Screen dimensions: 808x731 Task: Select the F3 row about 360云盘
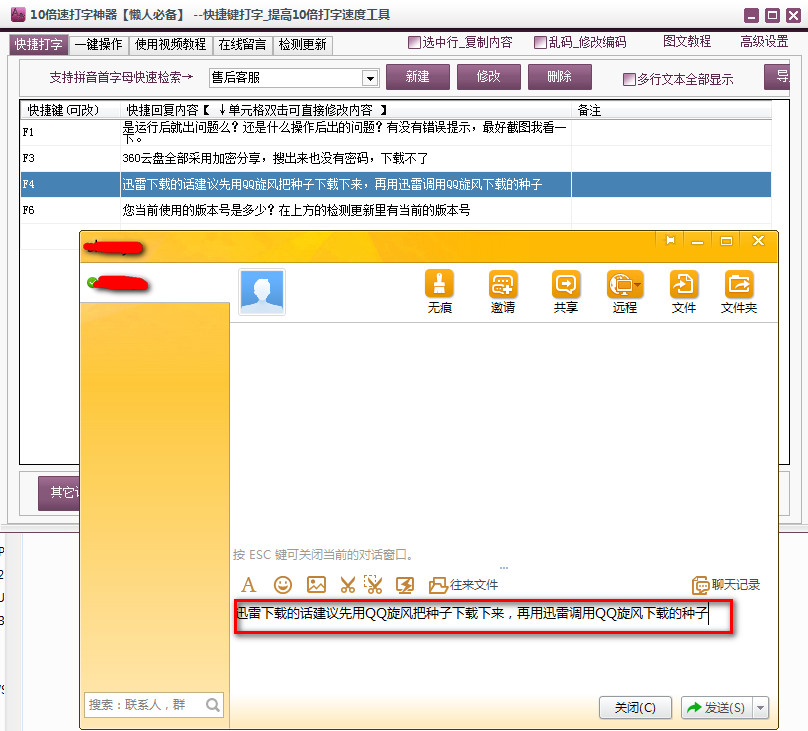coord(345,158)
